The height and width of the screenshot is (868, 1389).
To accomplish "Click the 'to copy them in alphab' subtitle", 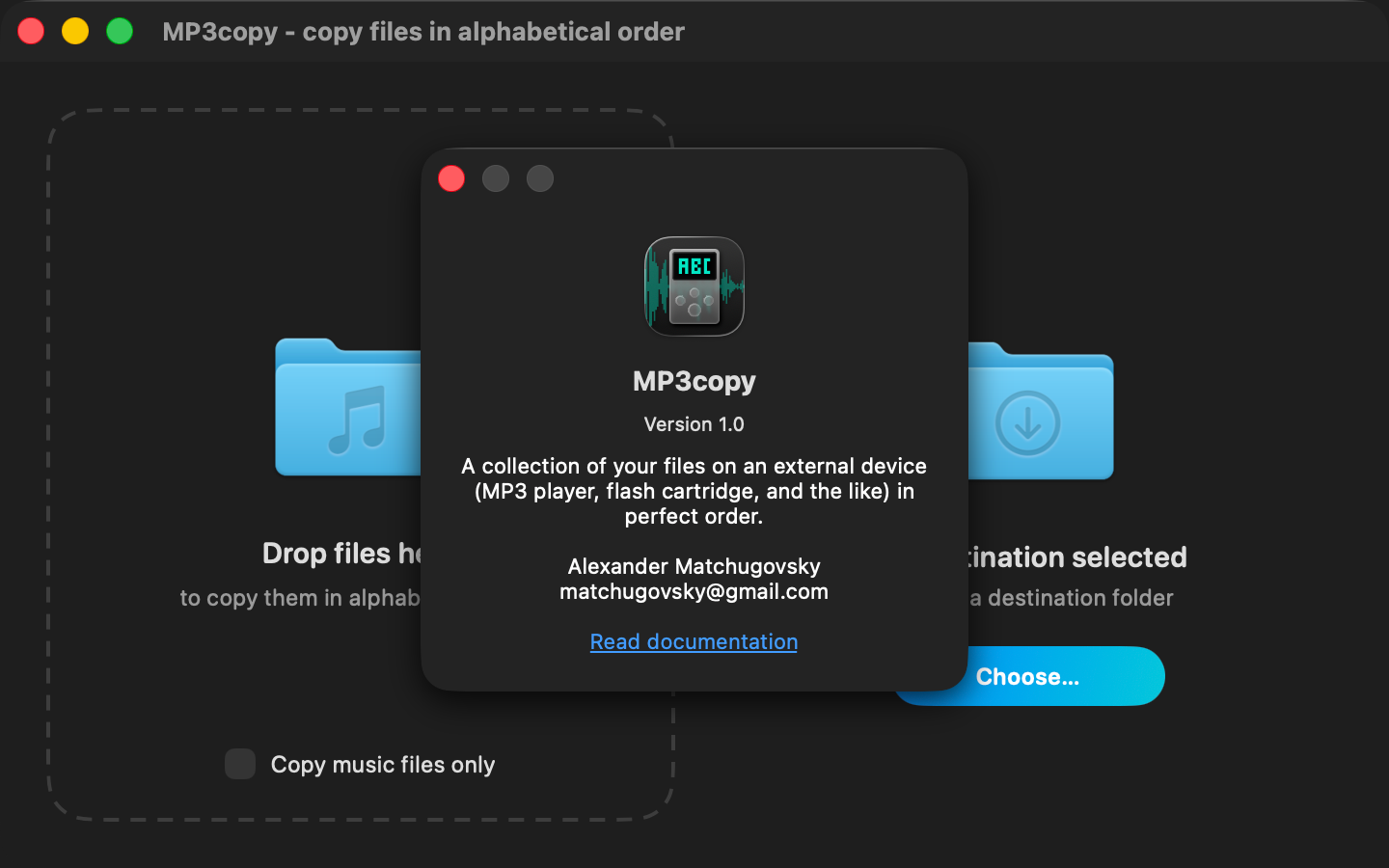I will click(300, 598).
